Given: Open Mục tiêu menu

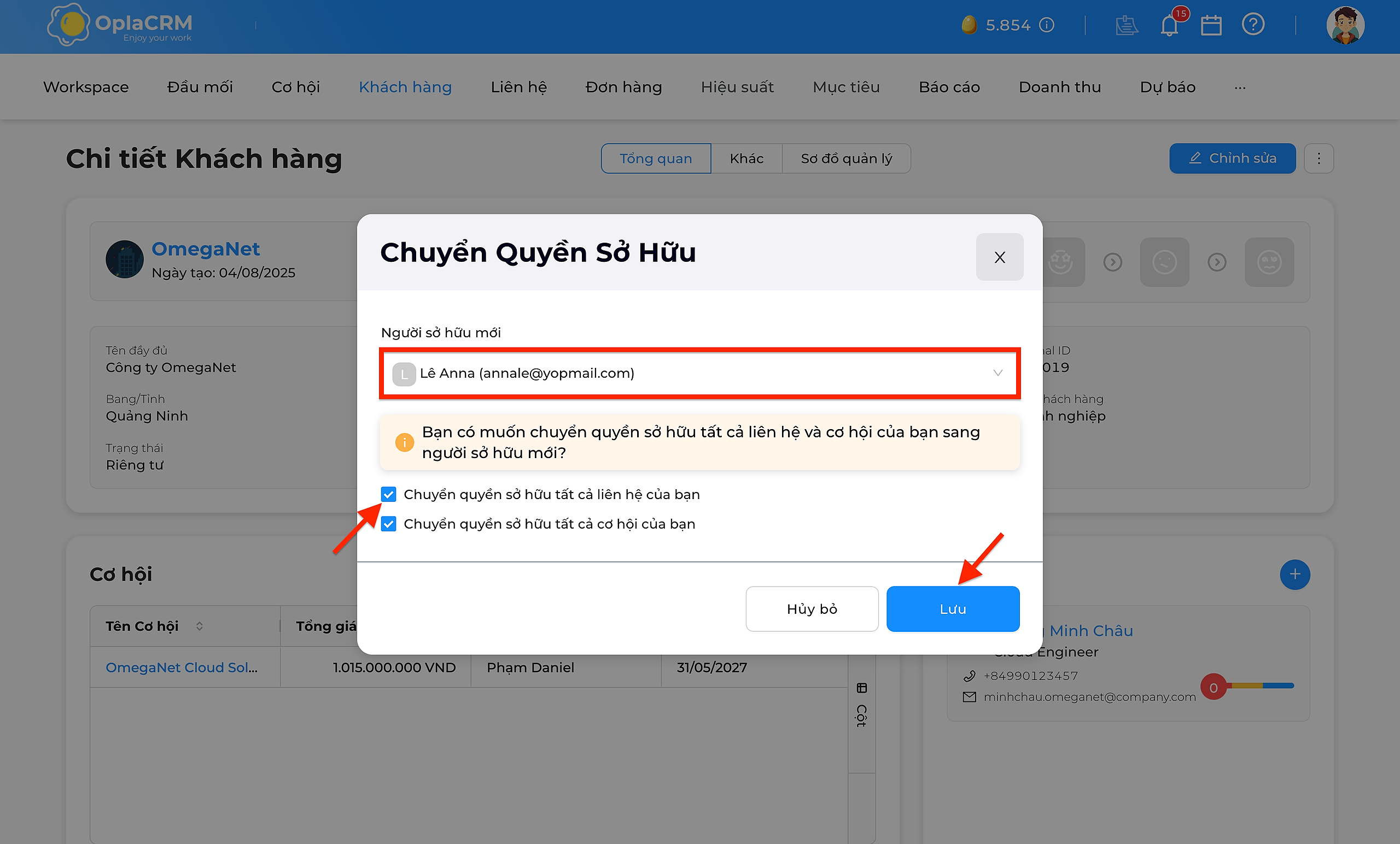Looking at the screenshot, I should 847,87.
